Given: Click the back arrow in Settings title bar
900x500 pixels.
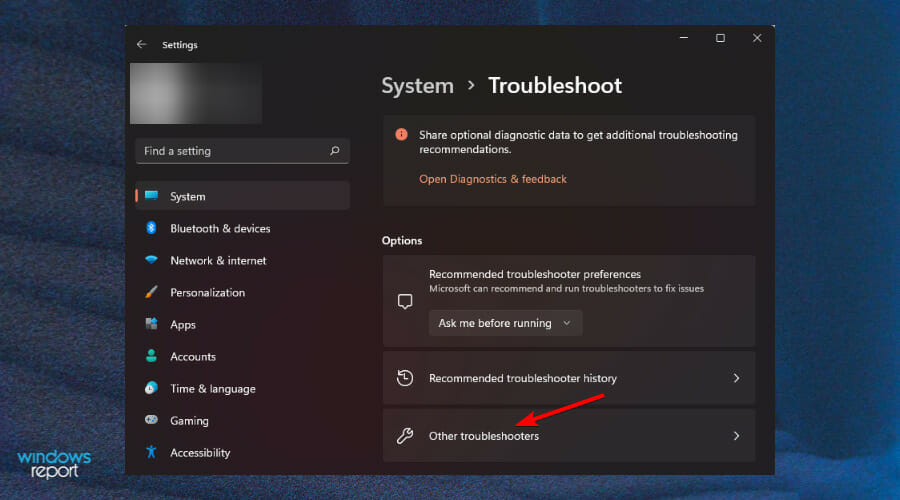Looking at the screenshot, I should pyautogui.click(x=141, y=44).
